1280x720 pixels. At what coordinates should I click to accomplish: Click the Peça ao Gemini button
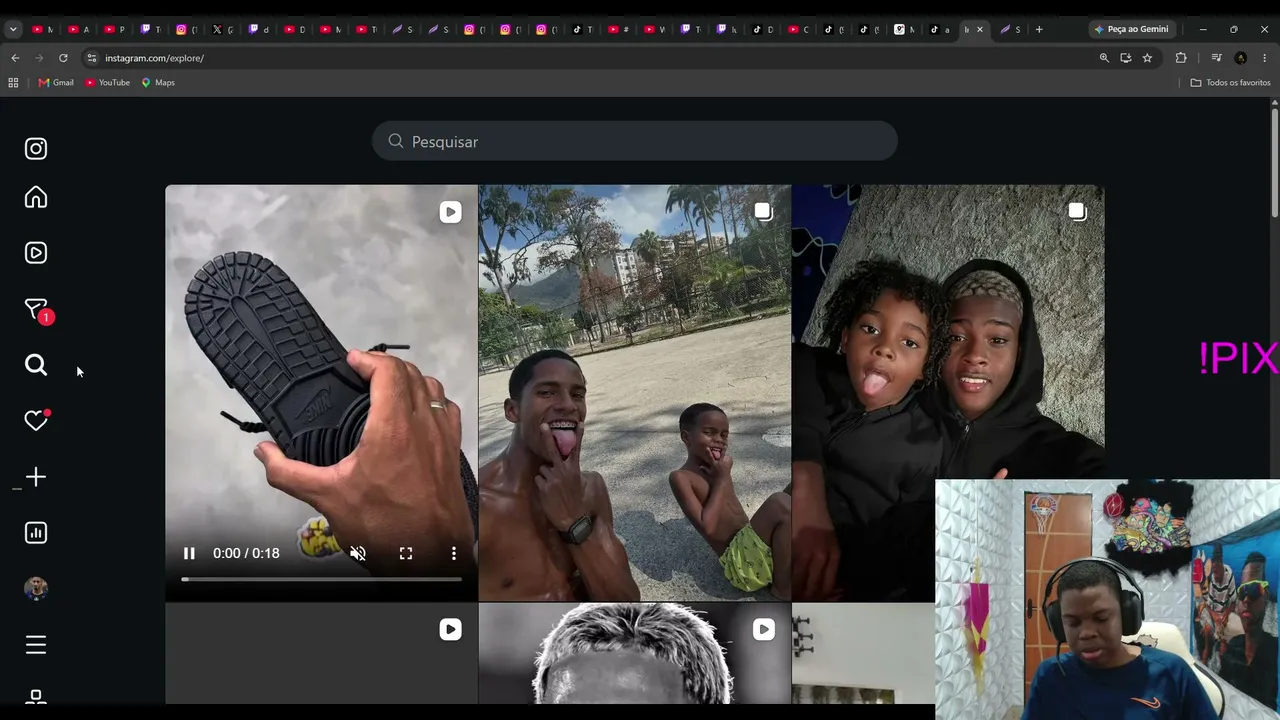[1131, 29]
